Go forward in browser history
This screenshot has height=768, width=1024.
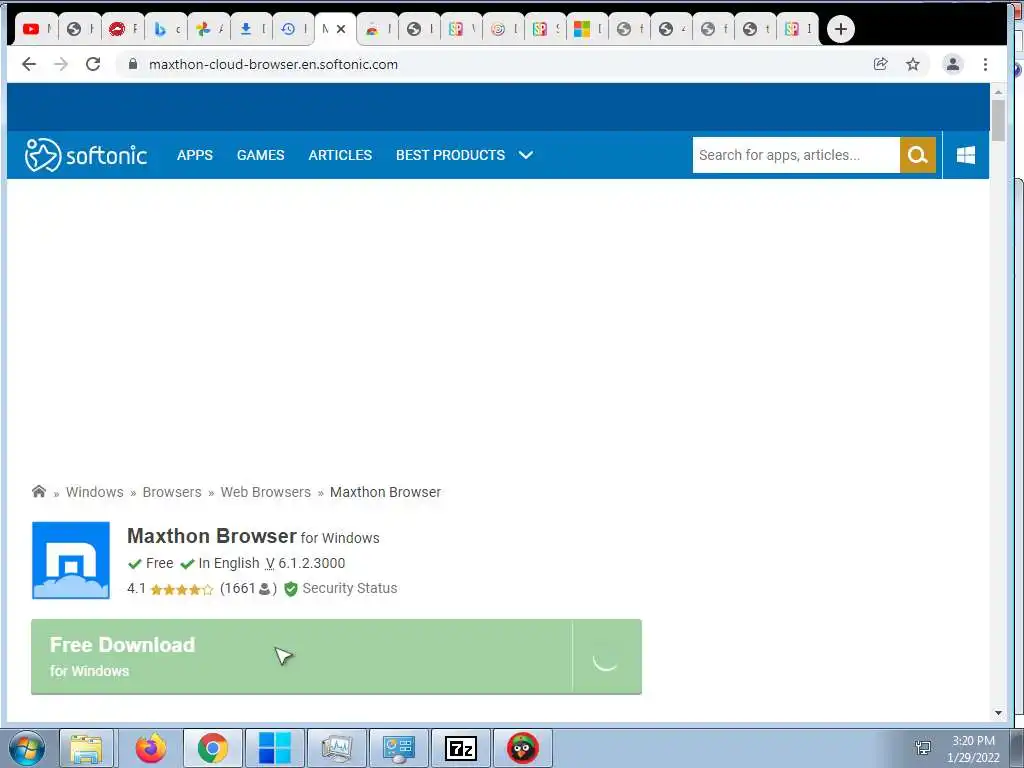61,64
